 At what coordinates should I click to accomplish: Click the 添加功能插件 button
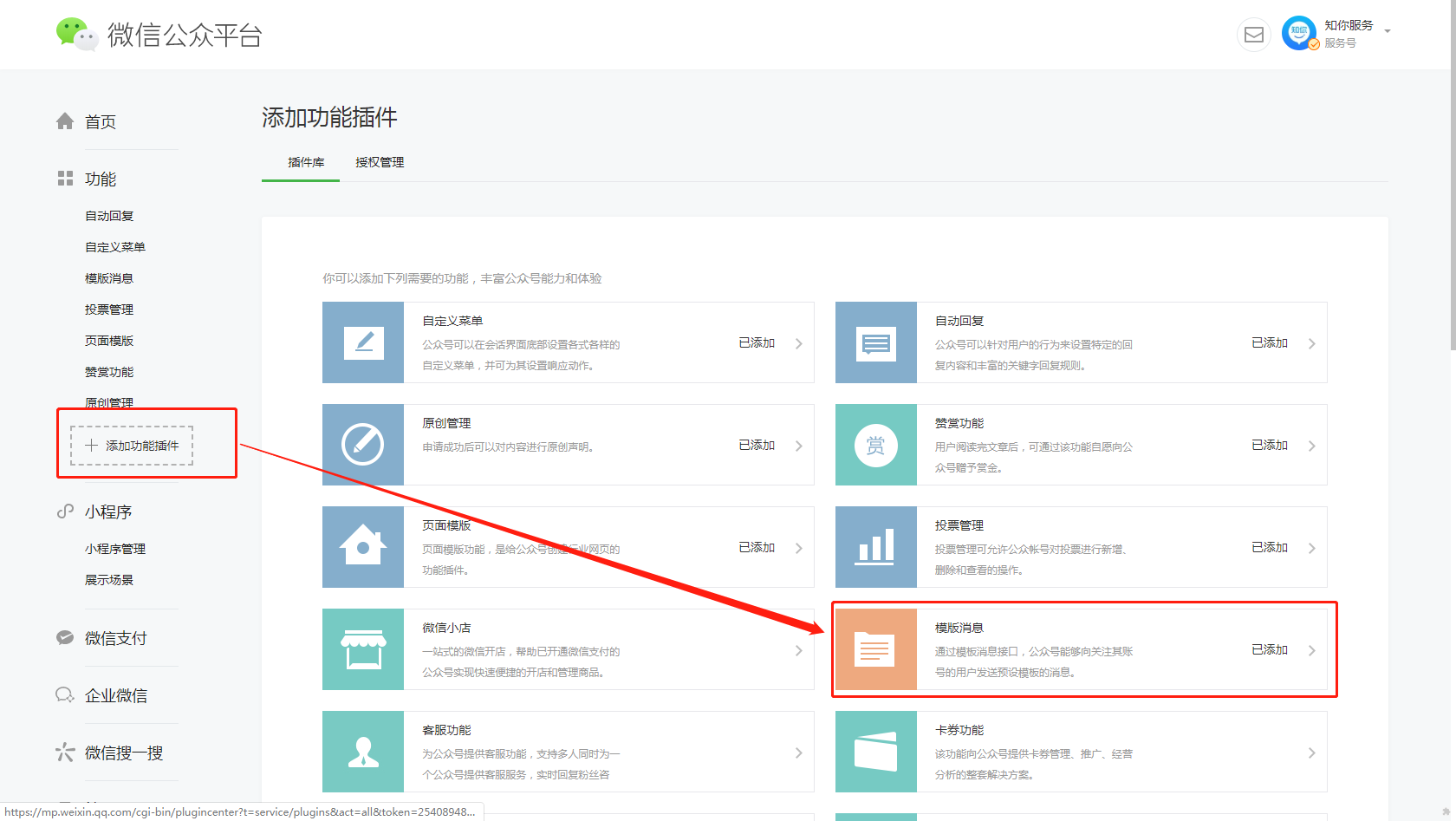tap(132, 446)
